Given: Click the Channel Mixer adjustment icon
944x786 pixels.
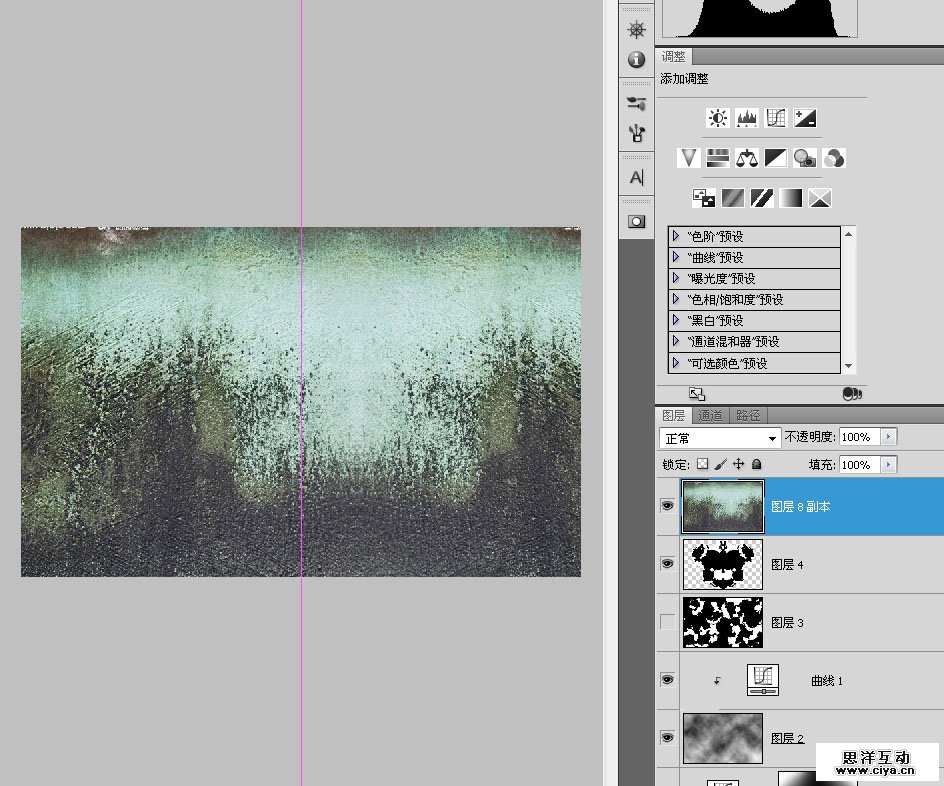Looking at the screenshot, I should pyautogui.click(x=834, y=158).
